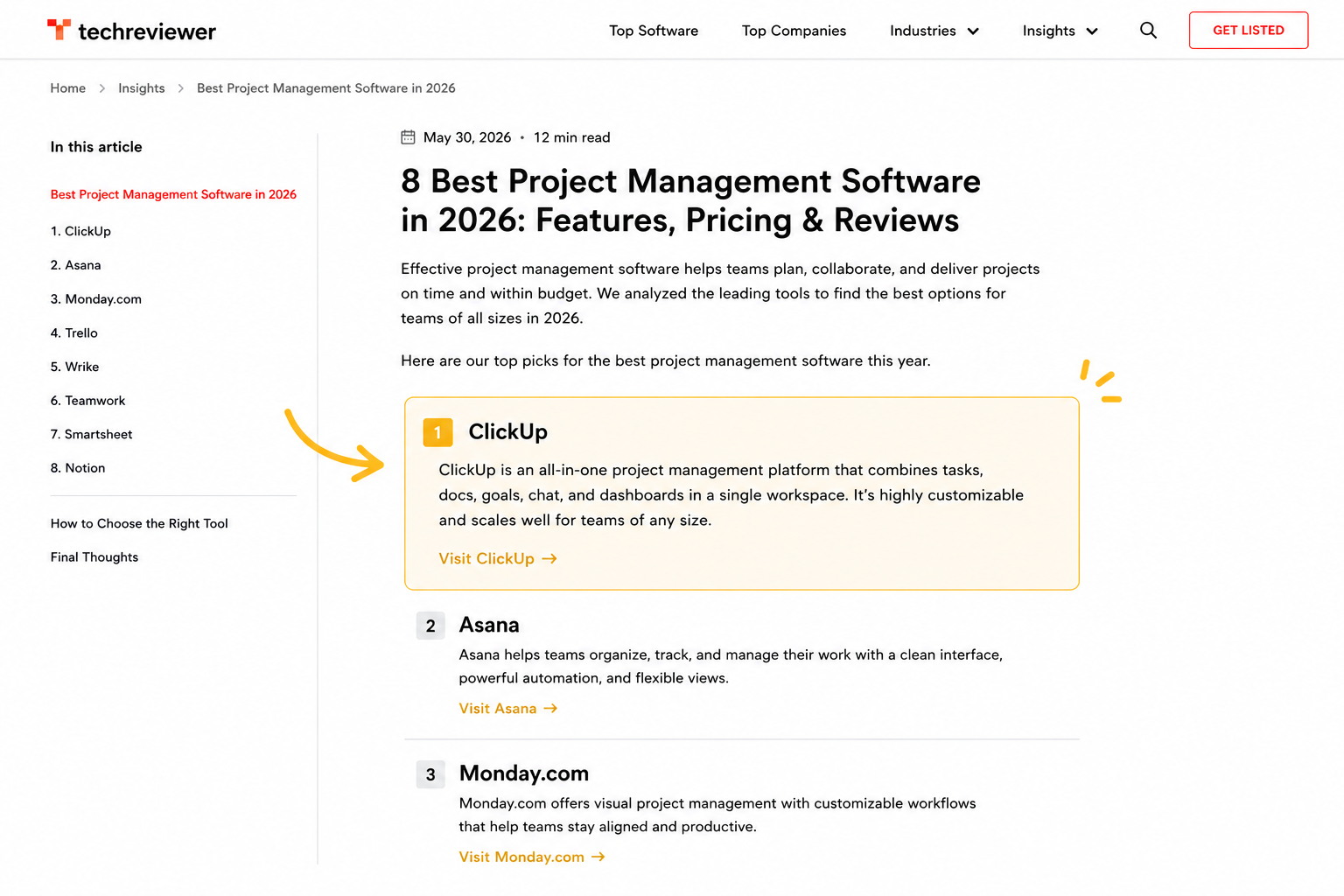Click the GET LISTED button

tap(1249, 31)
